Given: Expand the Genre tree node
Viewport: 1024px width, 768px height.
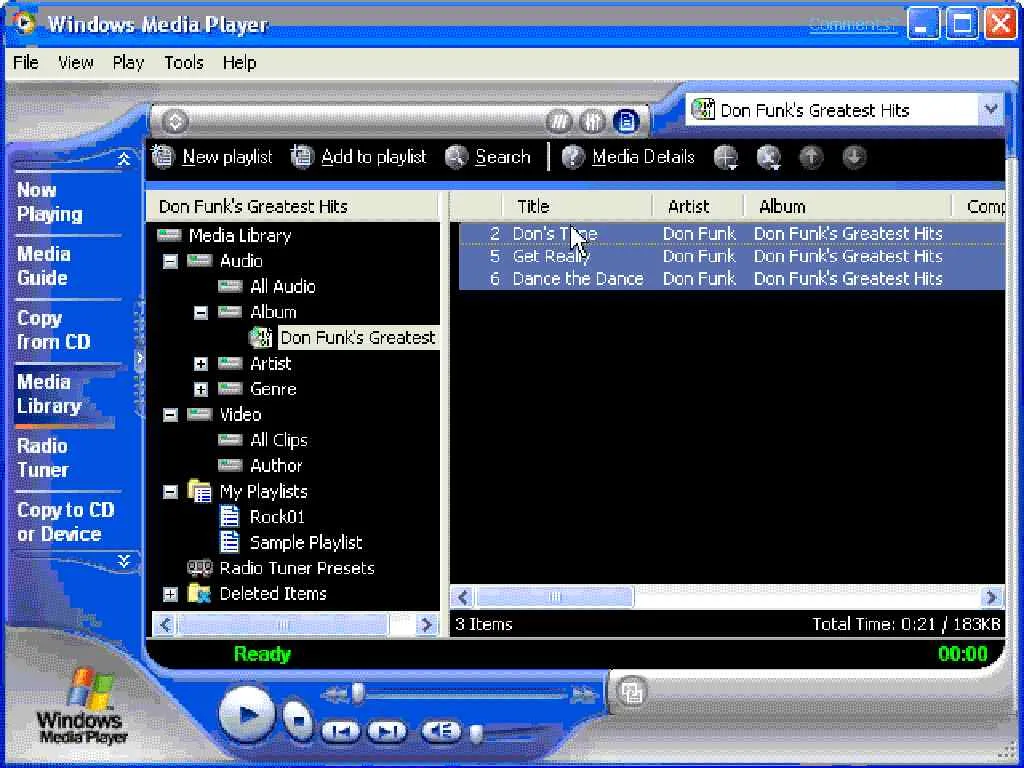Looking at the screenshot, I should [x=201, y=389].
